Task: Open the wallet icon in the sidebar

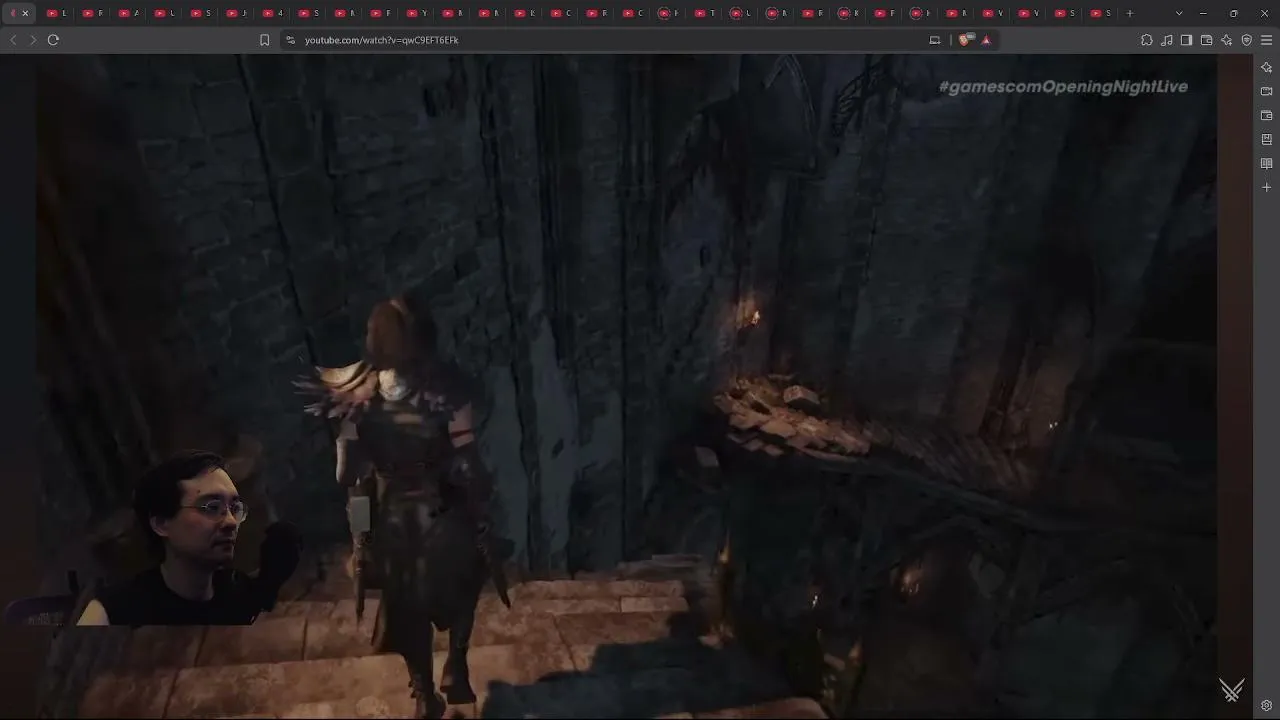Action: [1267, 115]
